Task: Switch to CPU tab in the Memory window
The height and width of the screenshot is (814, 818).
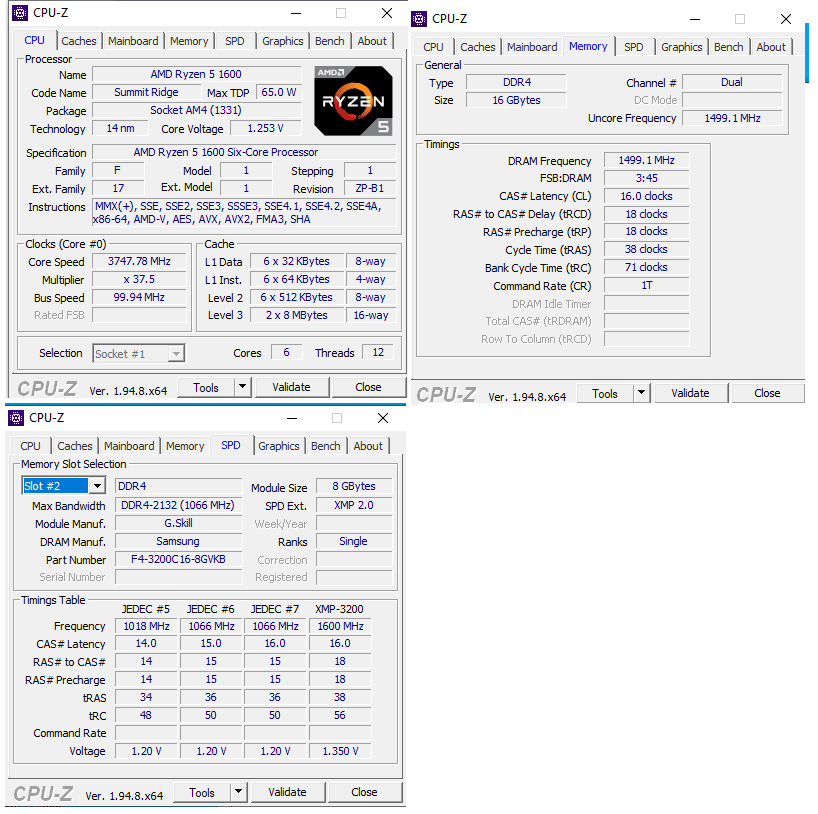Action: (x=433, y=47)
